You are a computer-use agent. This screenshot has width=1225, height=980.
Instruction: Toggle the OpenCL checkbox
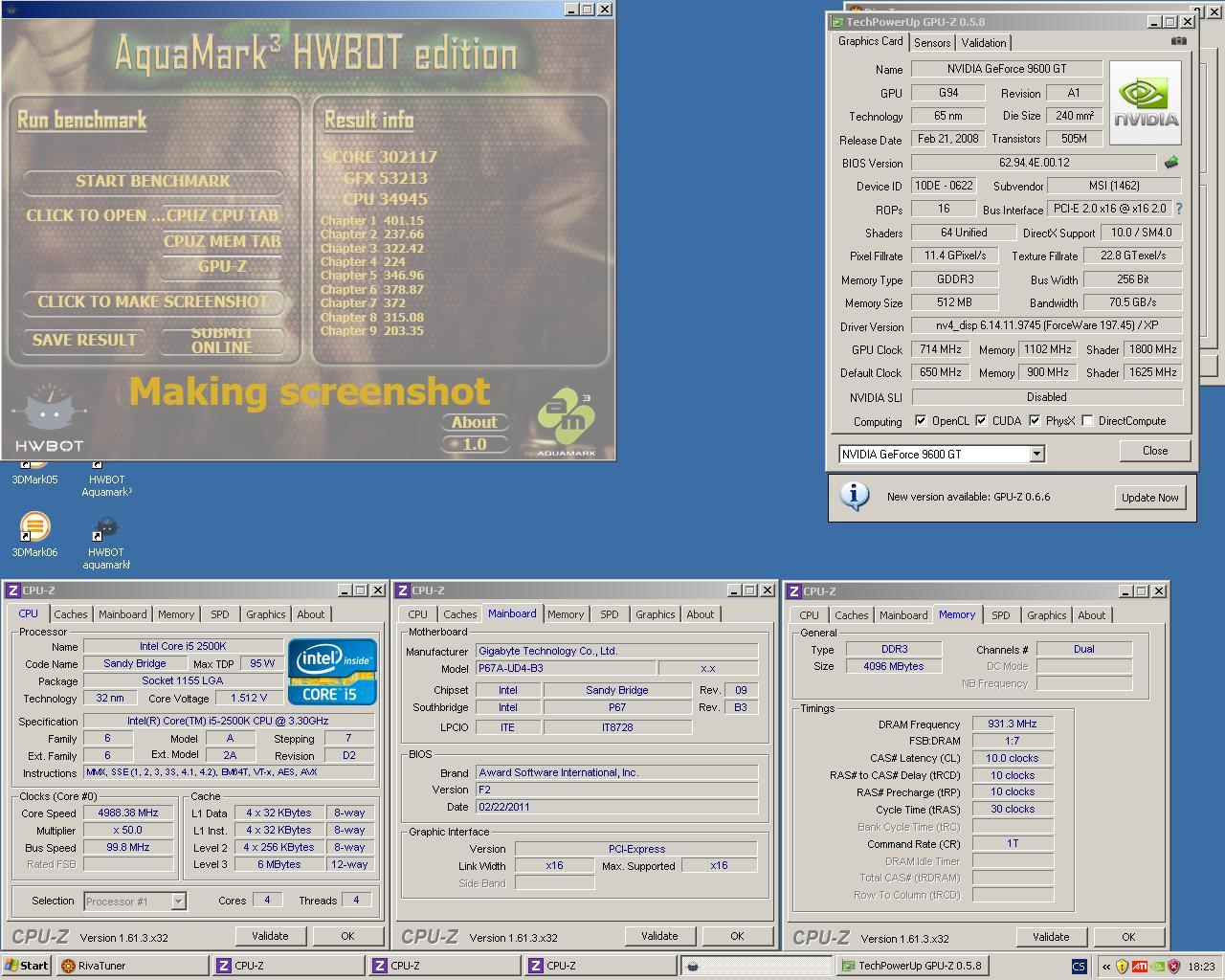click(x=921, y=420)
